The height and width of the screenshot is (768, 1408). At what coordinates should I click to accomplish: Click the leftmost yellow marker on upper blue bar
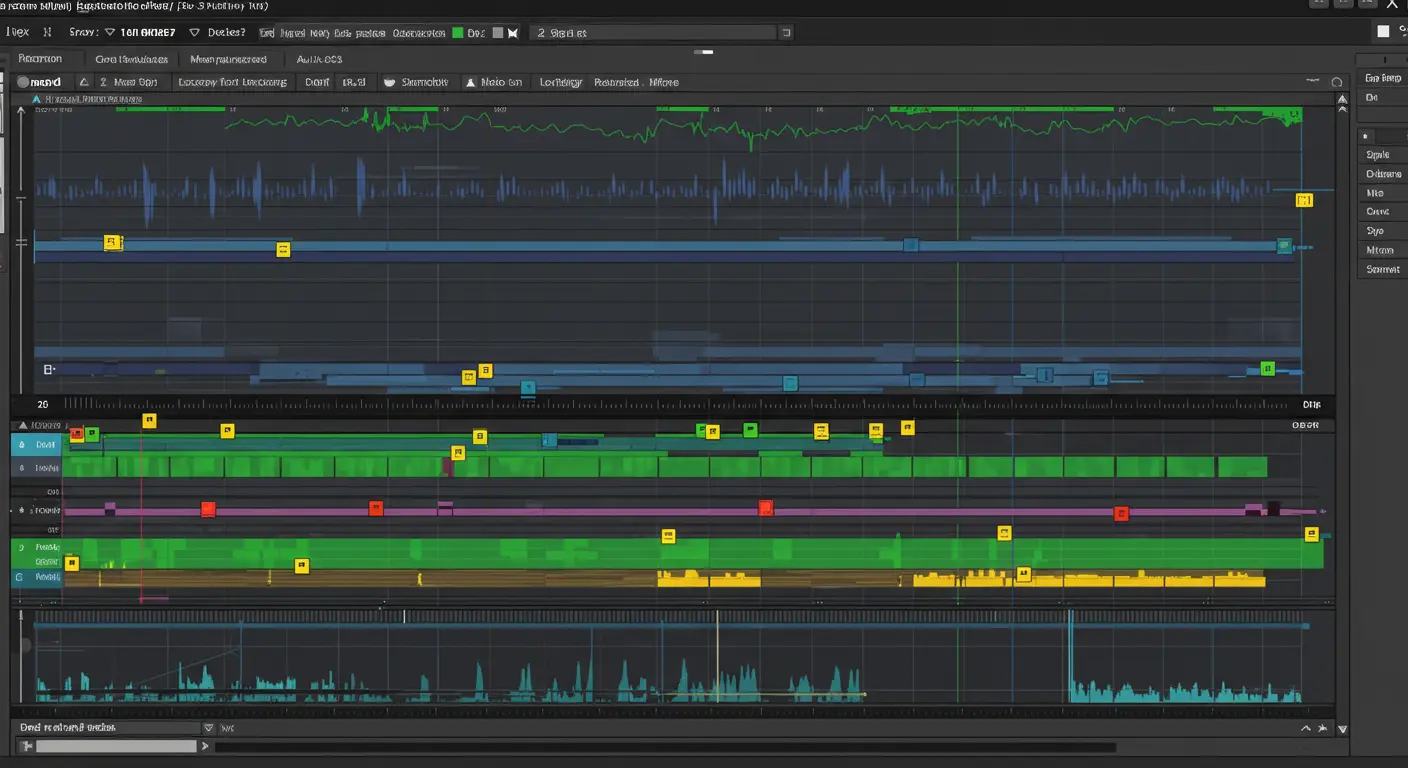pyautogui.click(x=113, y=242)
